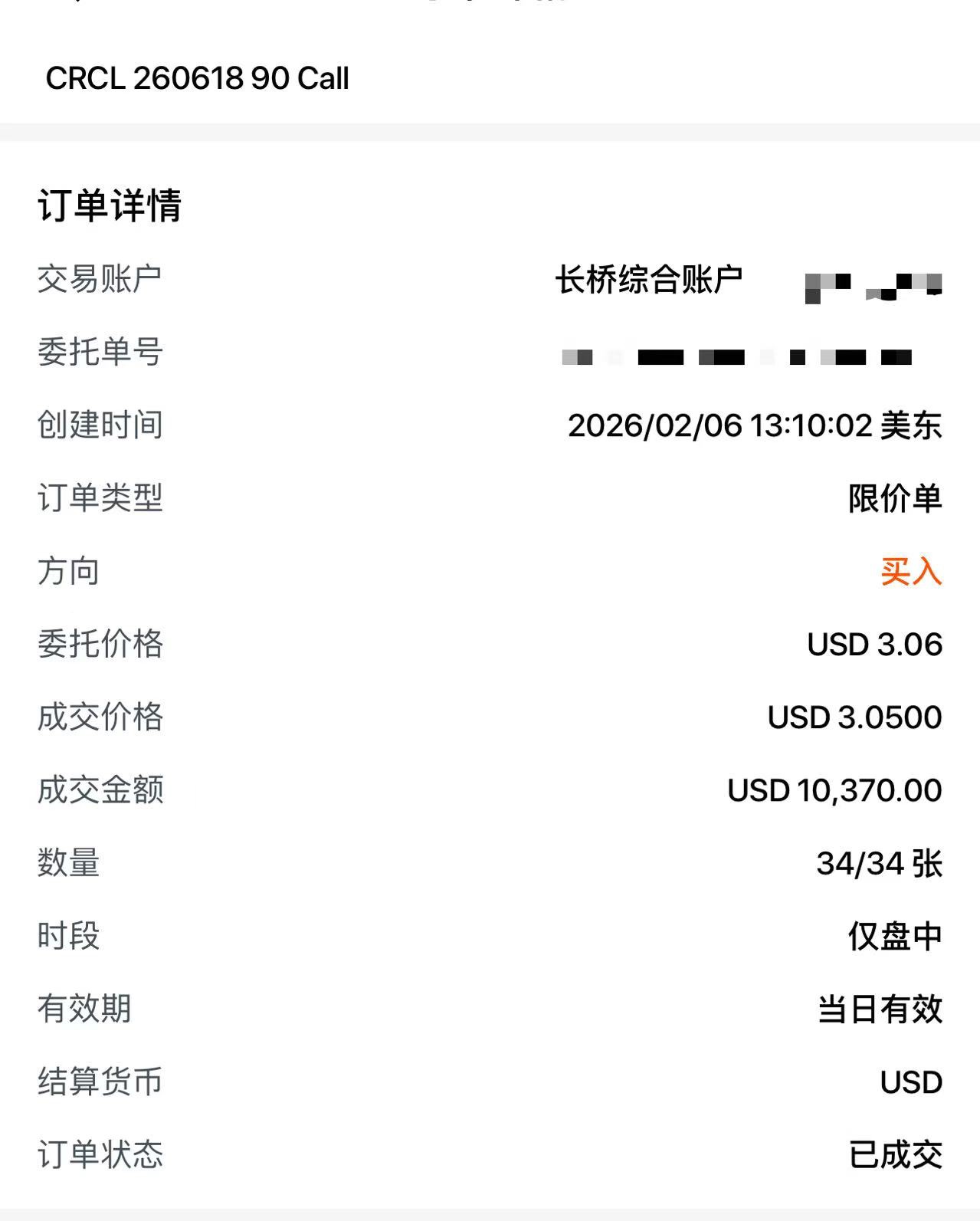Click the 当日有效 validity value

click(x=879, y=1009)
